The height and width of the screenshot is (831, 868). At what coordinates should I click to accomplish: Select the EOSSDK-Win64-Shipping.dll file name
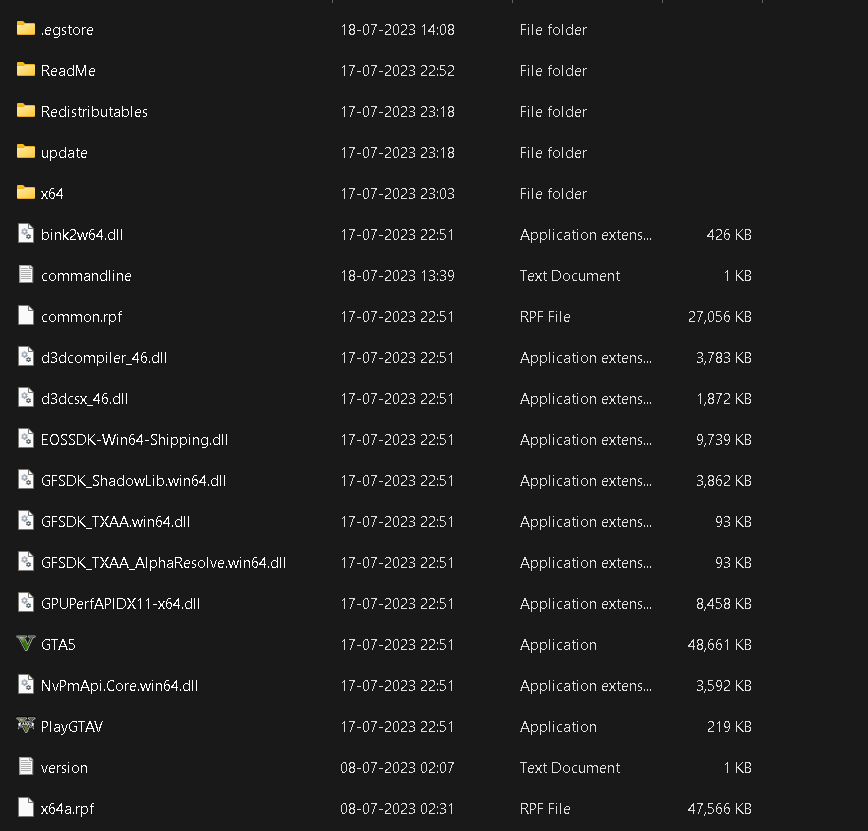click(135, 440)
